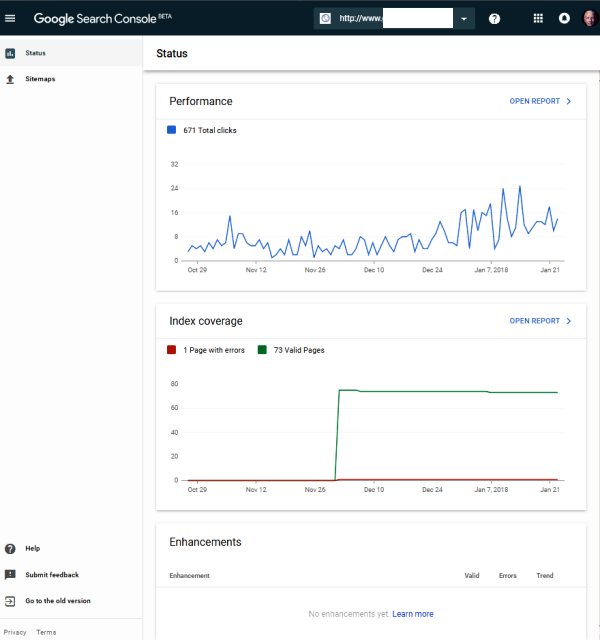Click the Performance card title
The width and height of the screenshot is (600, 640).
coord(201,101)
